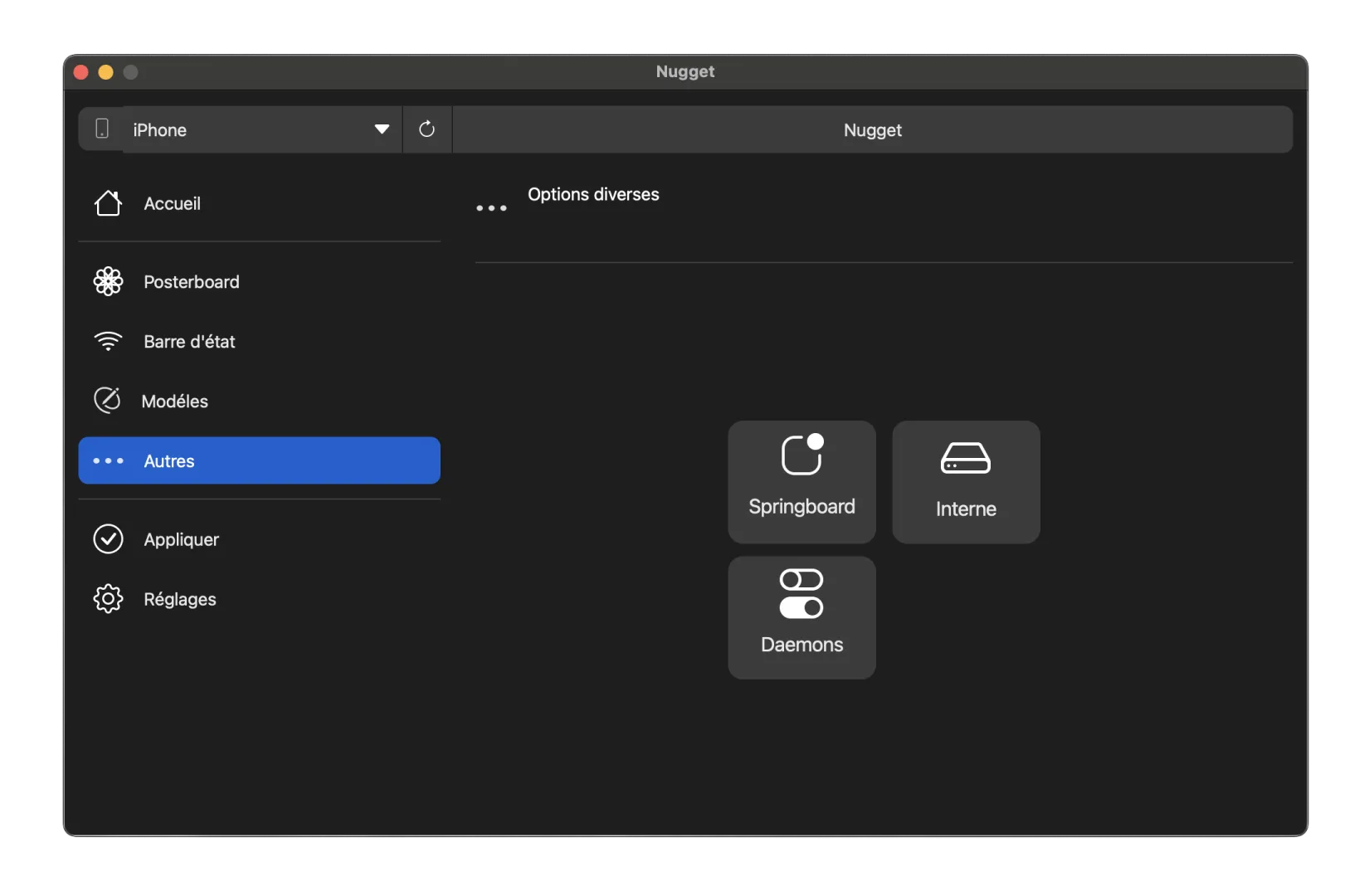Open the Barre d'état section
Screen dimensions: 1369x896
(259, 342)
